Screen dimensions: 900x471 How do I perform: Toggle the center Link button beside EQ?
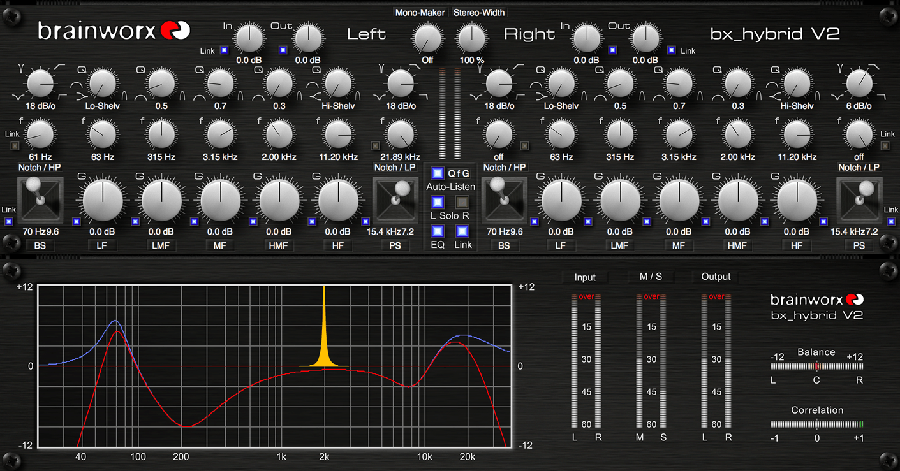[463, 232]
